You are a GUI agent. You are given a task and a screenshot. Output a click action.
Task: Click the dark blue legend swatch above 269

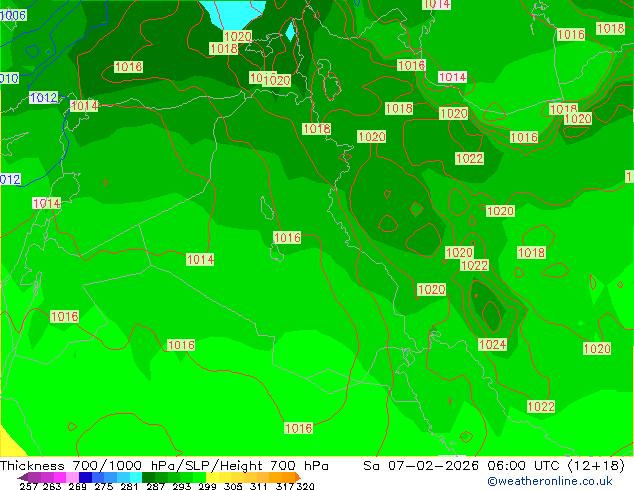(x=85, y=477)
